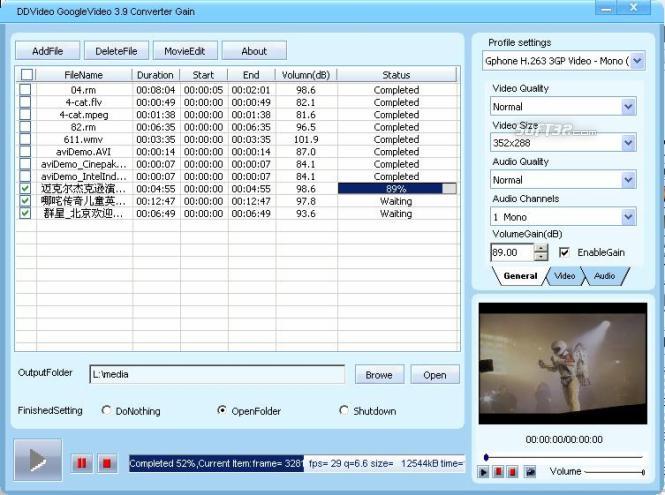Switch to the General tab
This screenshot has width=665, height=495.
pos(520,276)
